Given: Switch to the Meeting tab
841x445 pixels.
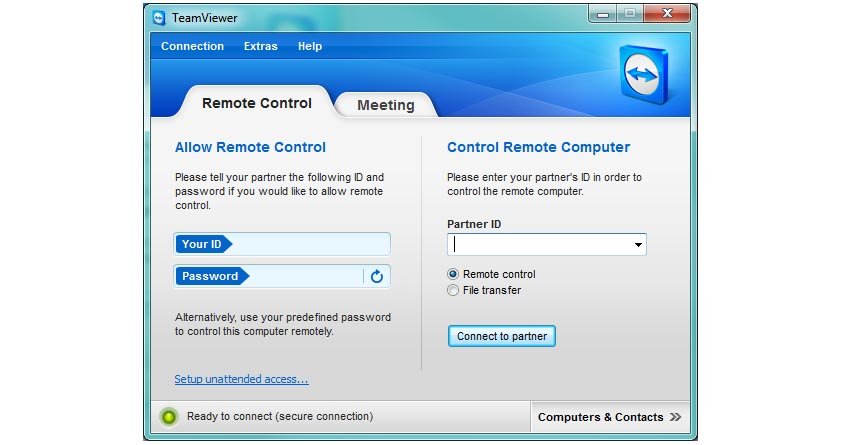Looking at the screenshot, I should point(386,105).
